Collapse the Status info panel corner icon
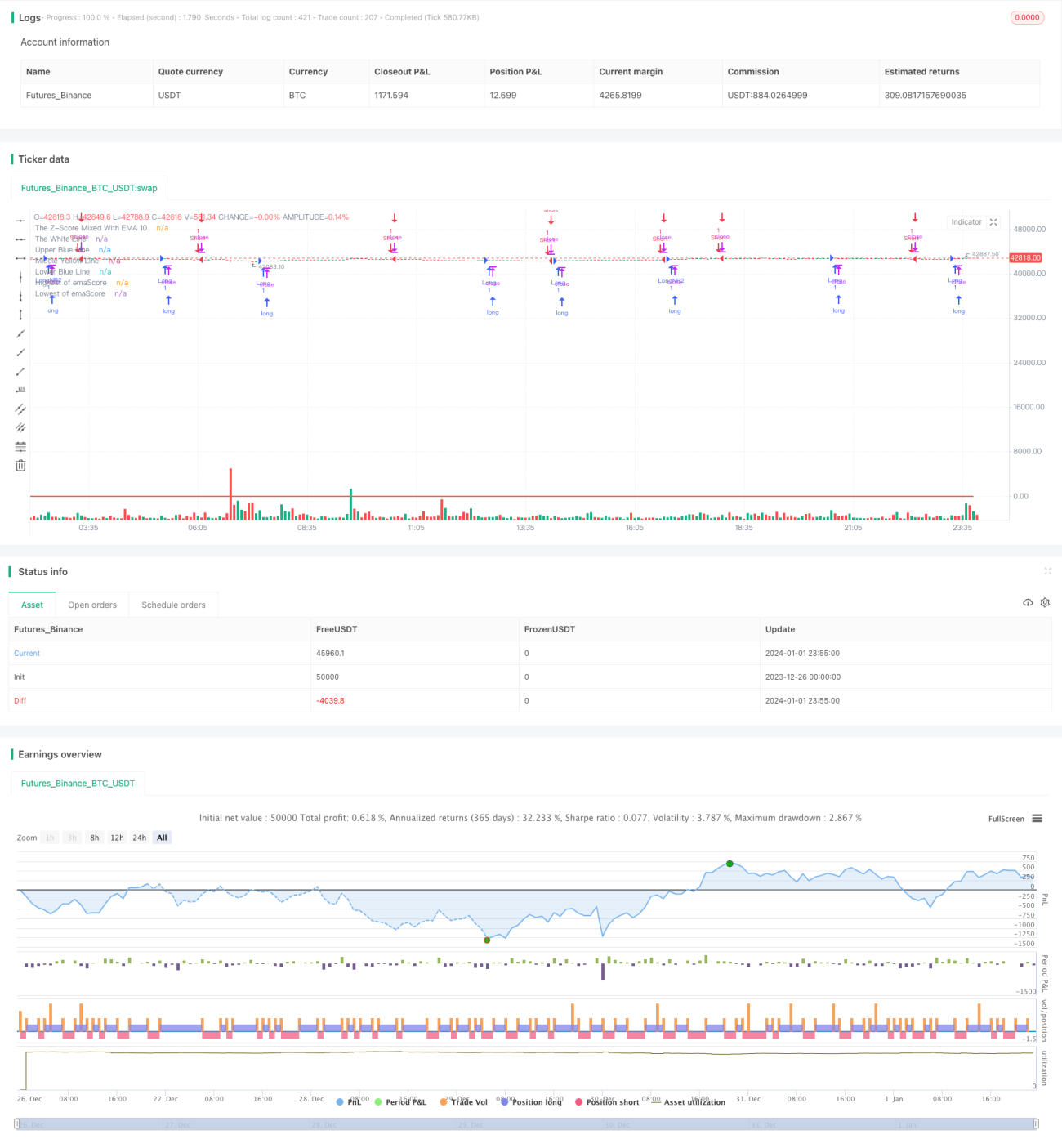Image resolution: width=1062 pixels, height=1148 pixels. [x=1047, y=571]
